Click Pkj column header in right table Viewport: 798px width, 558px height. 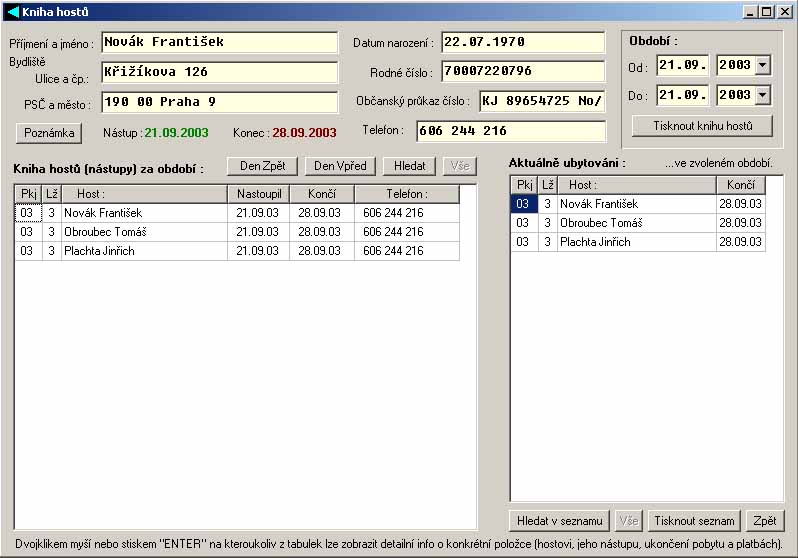coord(524,185)
